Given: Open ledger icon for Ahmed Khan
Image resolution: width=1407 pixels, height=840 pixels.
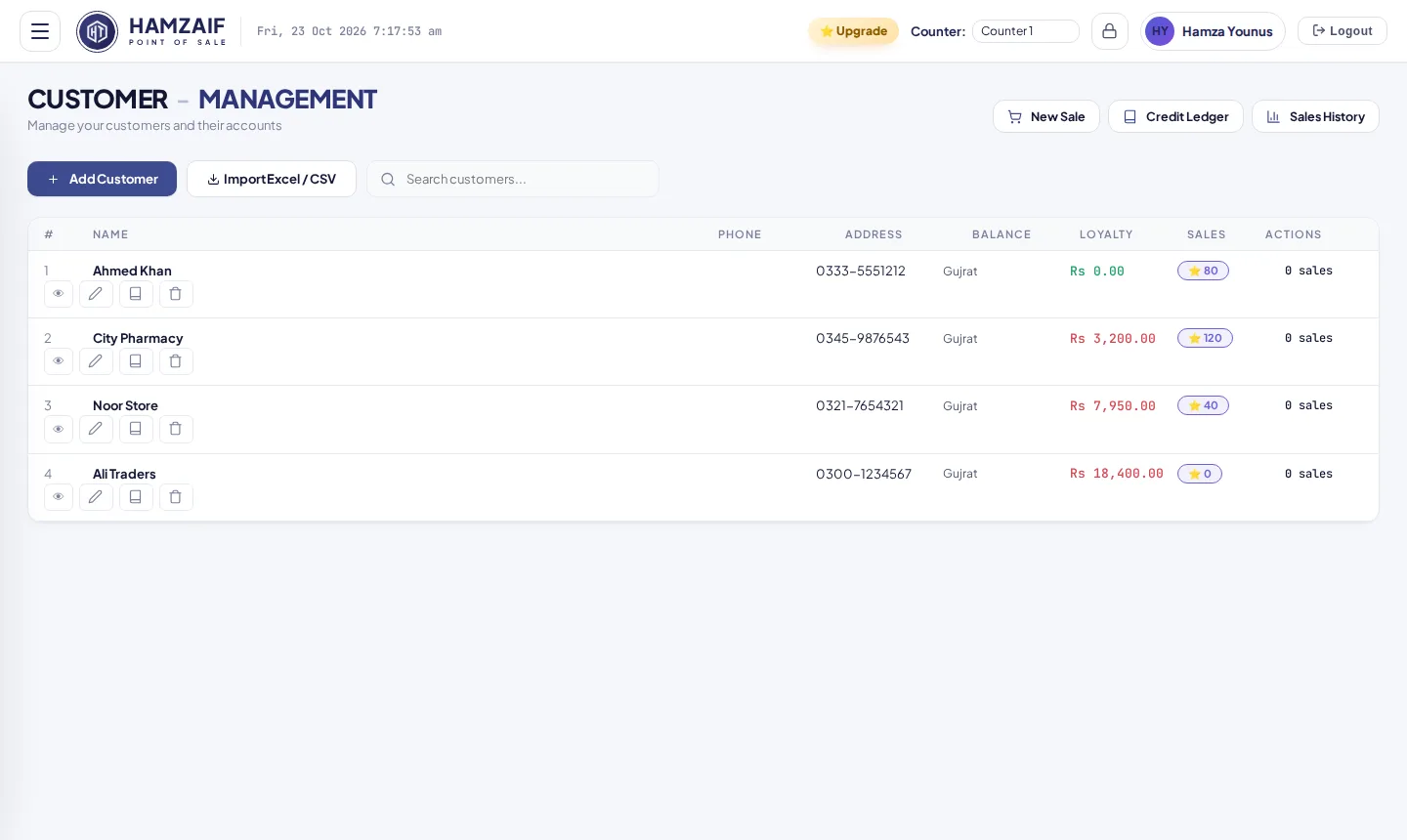Looking at the screenshot, I should click(136, 294).
